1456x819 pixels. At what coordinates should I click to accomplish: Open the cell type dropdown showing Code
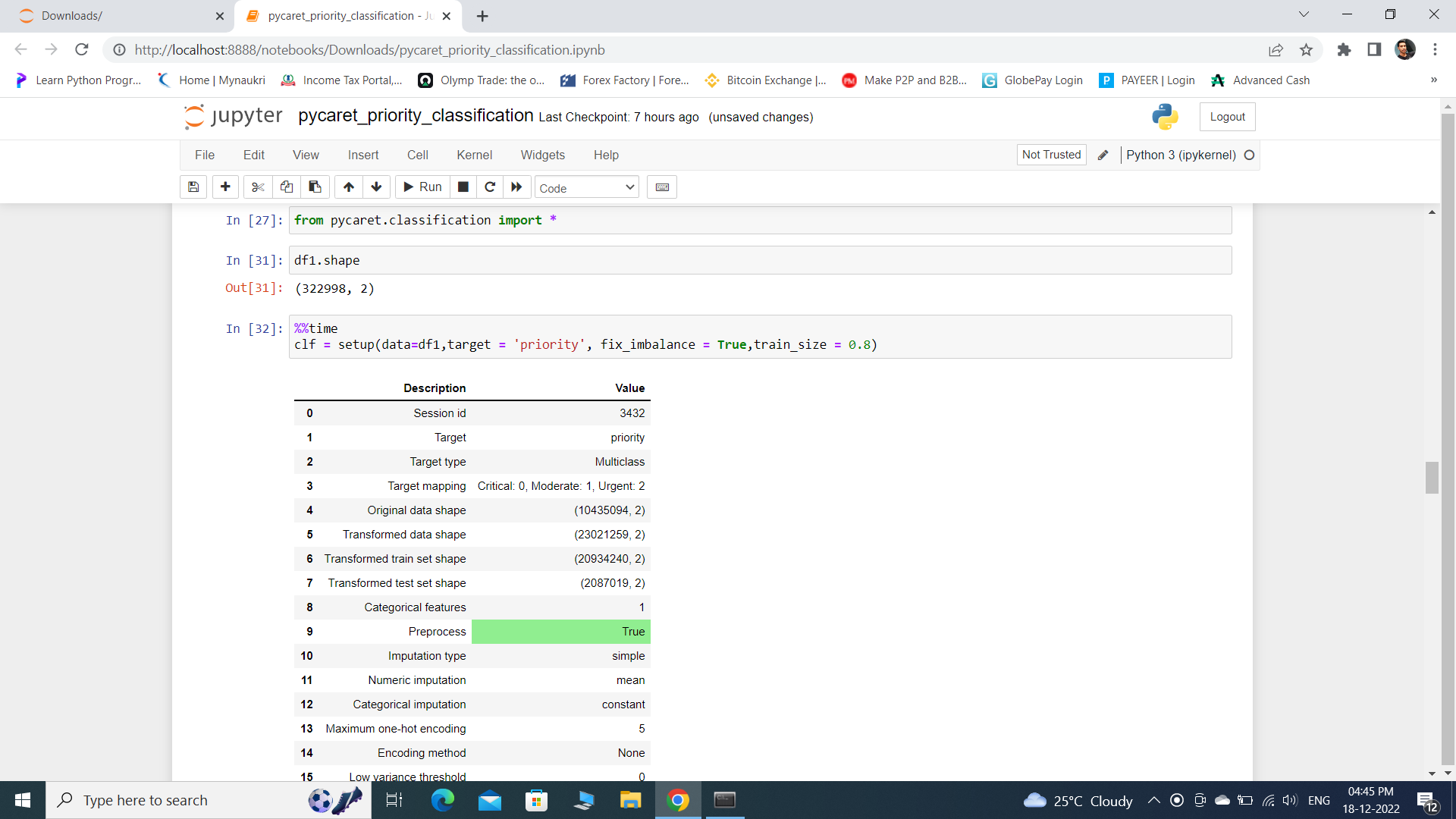(585, 187)
